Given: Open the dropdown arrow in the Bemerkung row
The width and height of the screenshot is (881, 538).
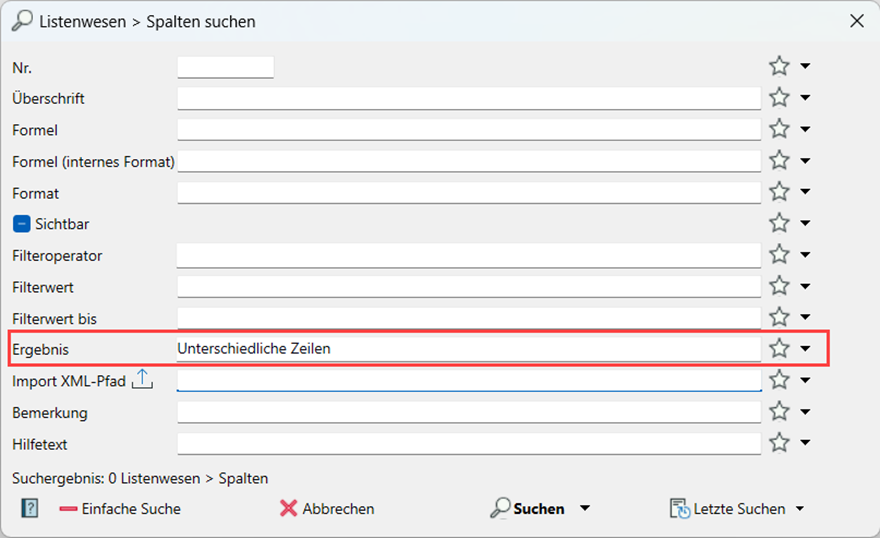Looking at the screenshot, I should [x=805, y=412].
